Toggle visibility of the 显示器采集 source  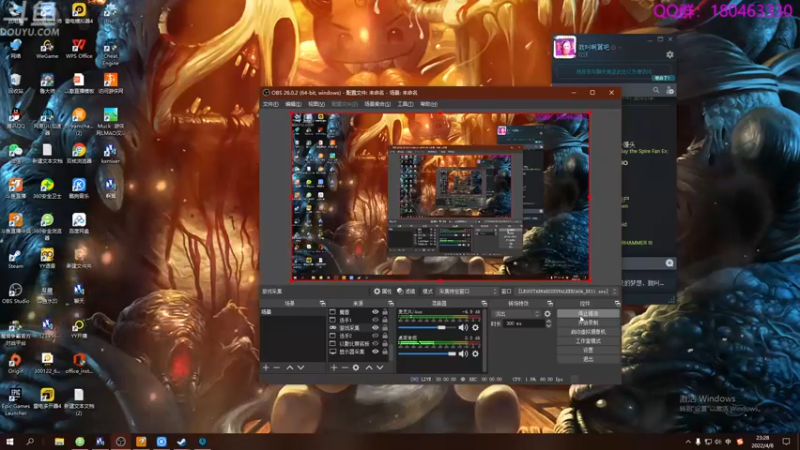pos(376,352)
